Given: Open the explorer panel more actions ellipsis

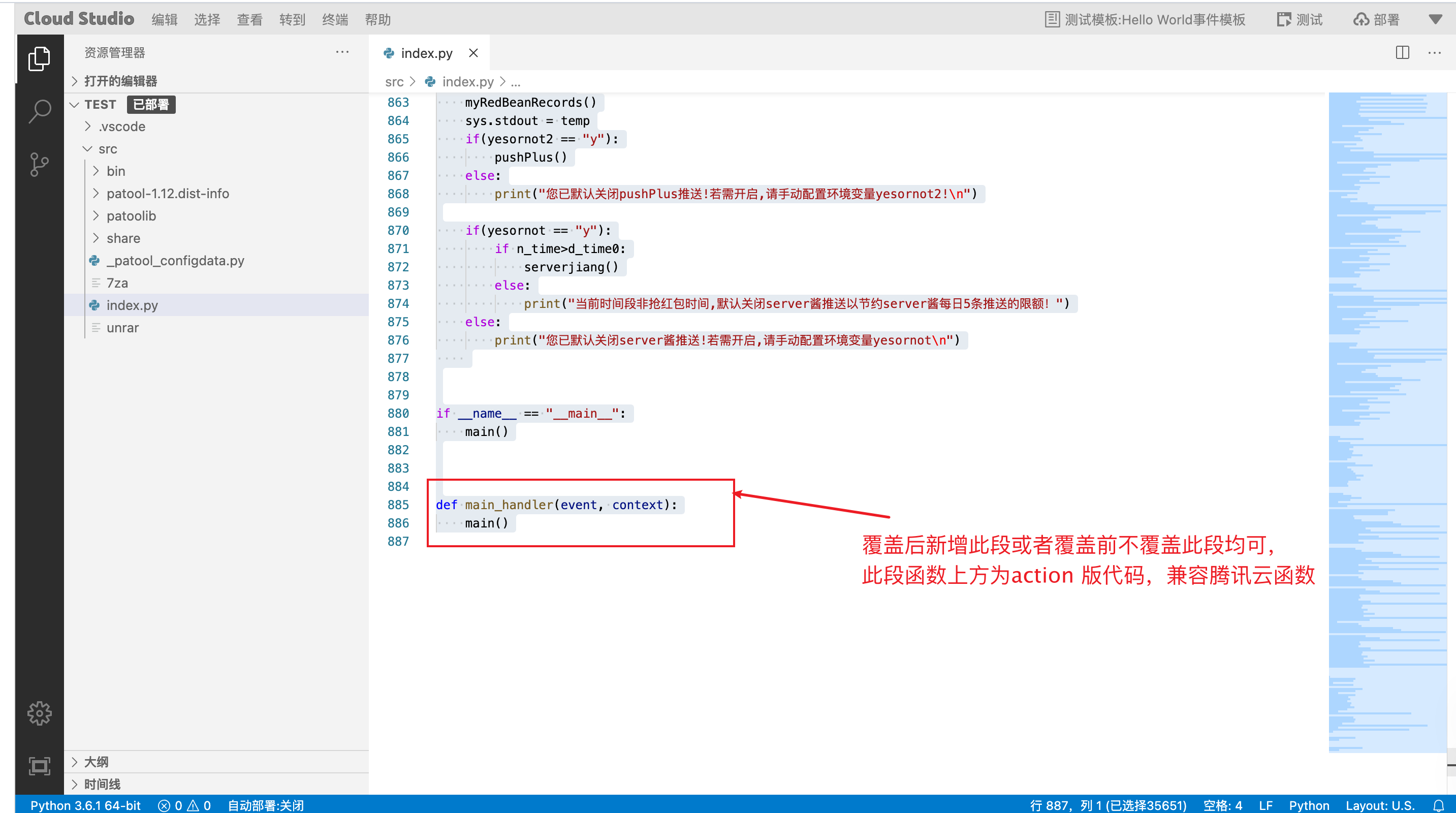Looking at the screenshot, I should [x=342, y=52].
